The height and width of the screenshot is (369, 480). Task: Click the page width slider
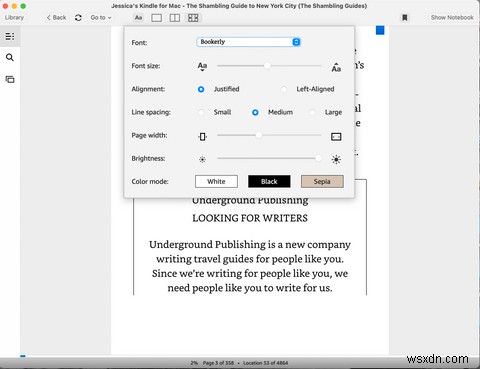point(269,135)
